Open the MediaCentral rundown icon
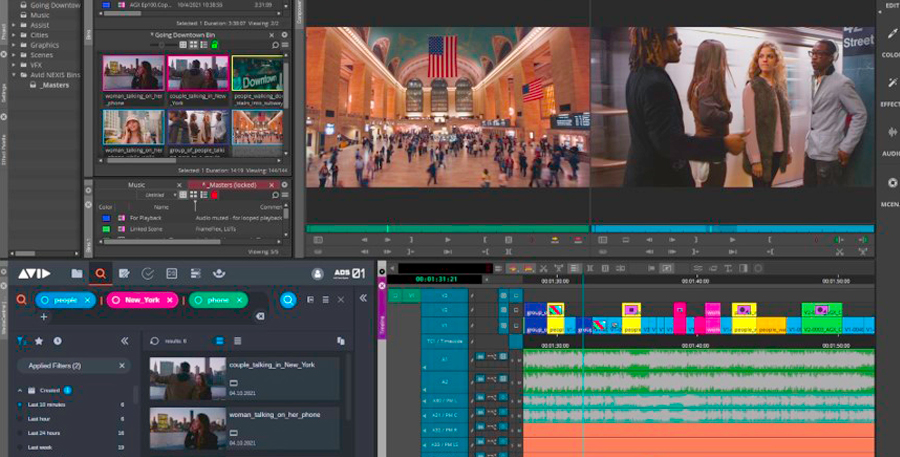The image size is (900, 457). click(x=171, y=274)
